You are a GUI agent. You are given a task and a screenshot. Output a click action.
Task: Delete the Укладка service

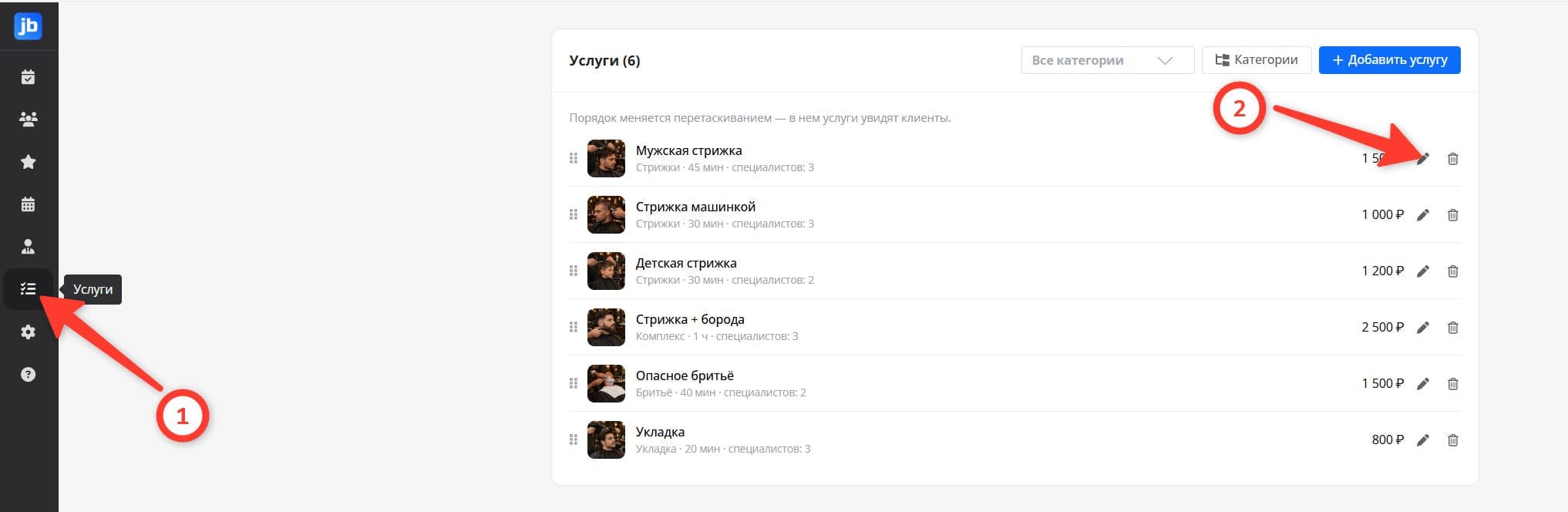(x=1452, y=440)
